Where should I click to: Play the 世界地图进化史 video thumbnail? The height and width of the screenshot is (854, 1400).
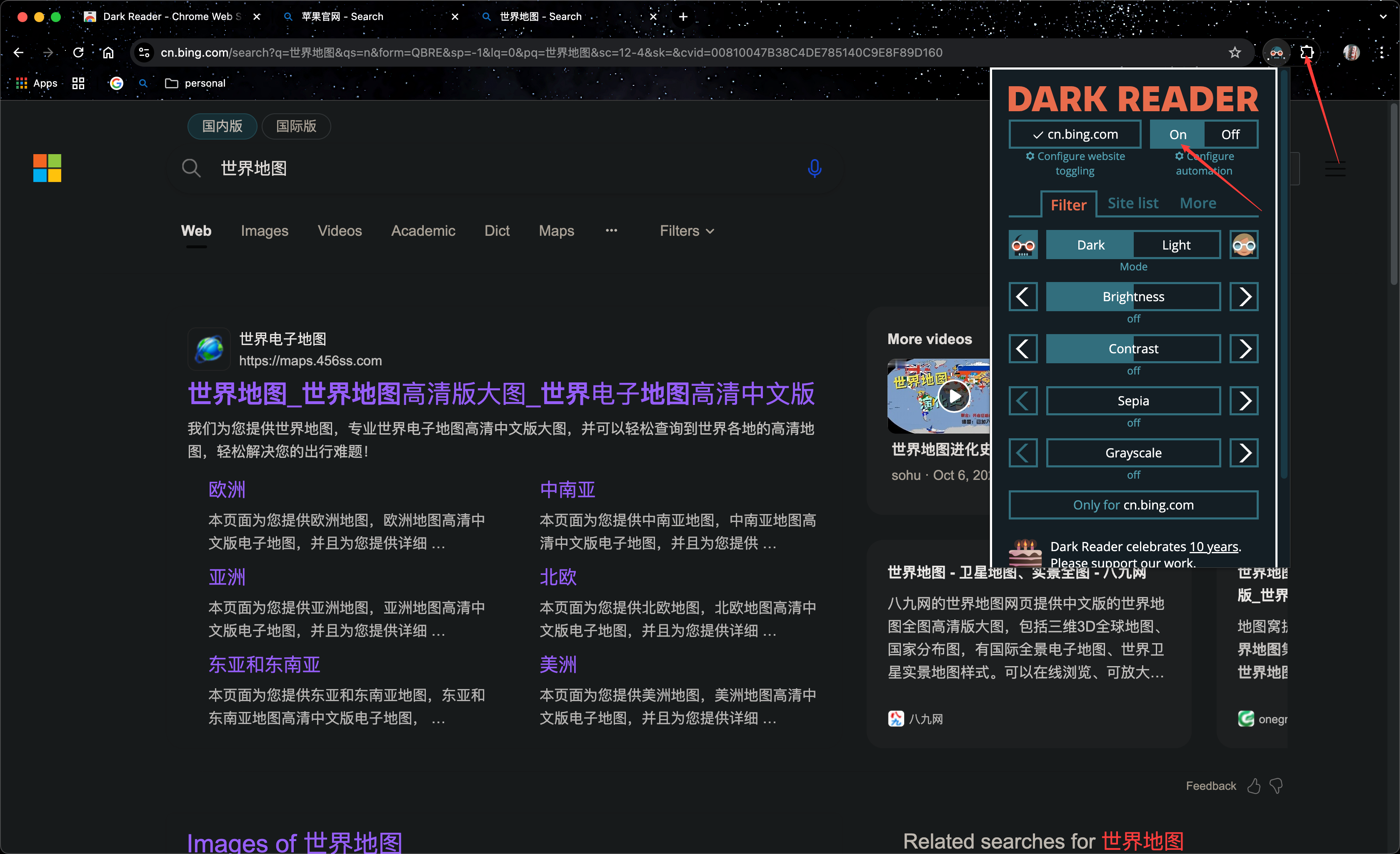click(x=953, y=396)
